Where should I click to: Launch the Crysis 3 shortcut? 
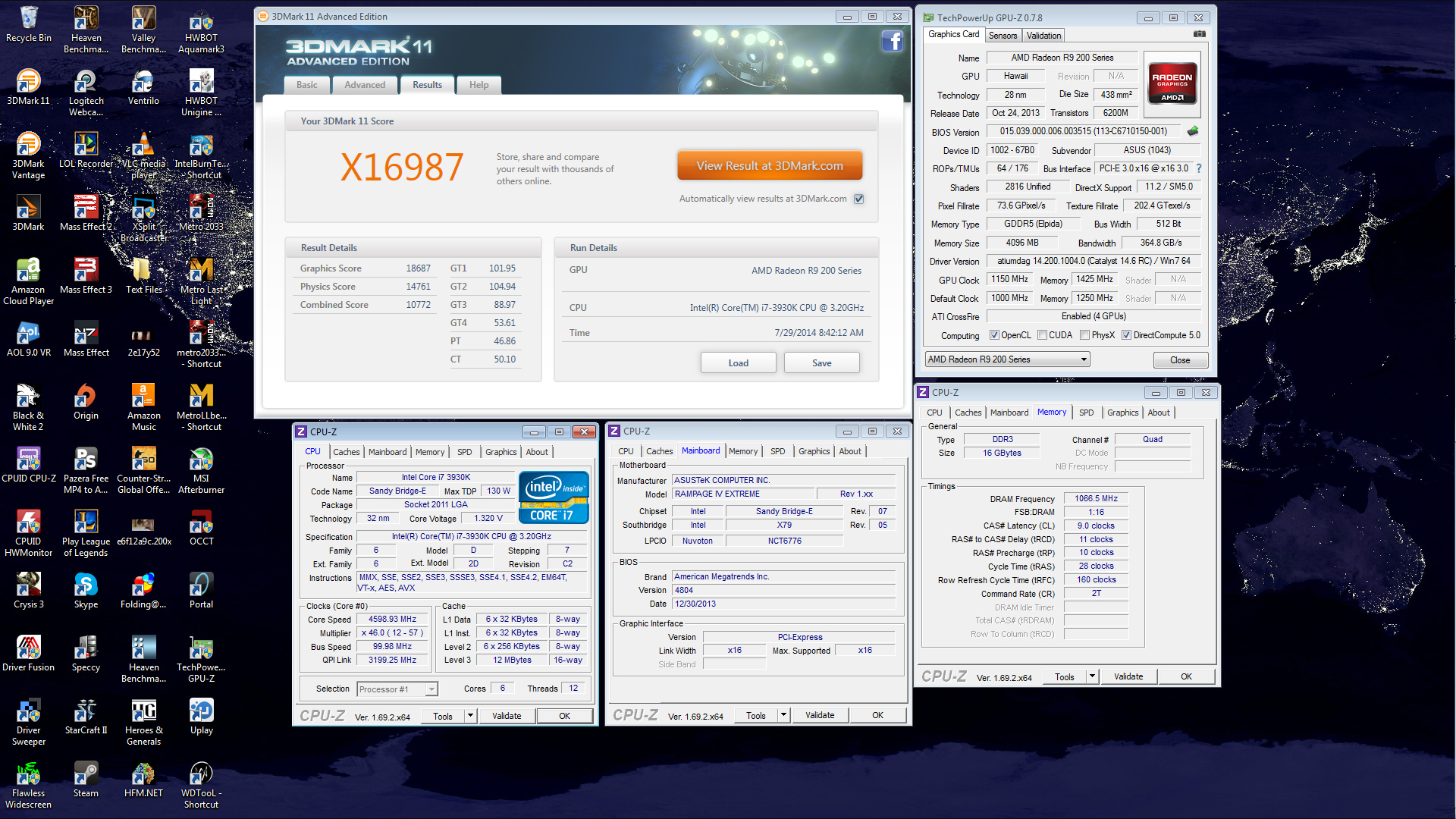tap(28, 591)
